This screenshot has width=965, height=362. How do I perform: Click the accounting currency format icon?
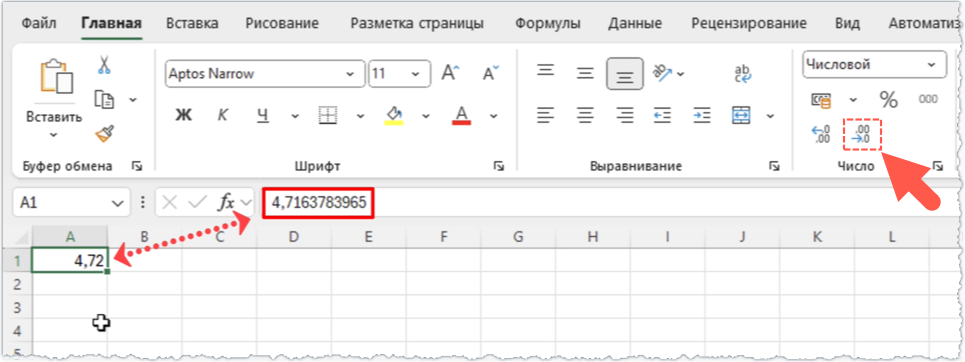(822, 99)
